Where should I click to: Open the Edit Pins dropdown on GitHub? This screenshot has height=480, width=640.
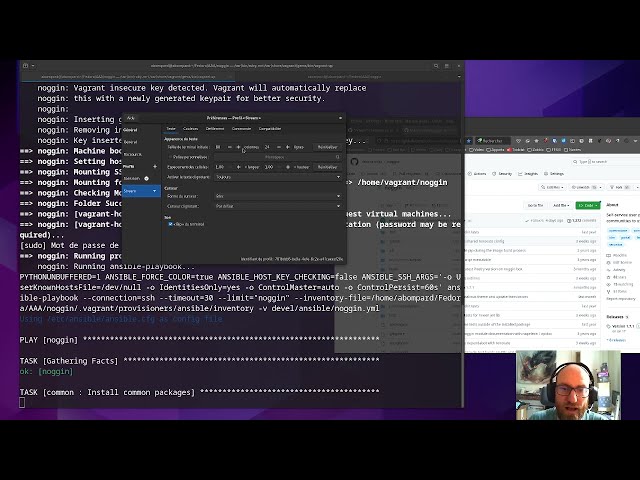(552, 187)
